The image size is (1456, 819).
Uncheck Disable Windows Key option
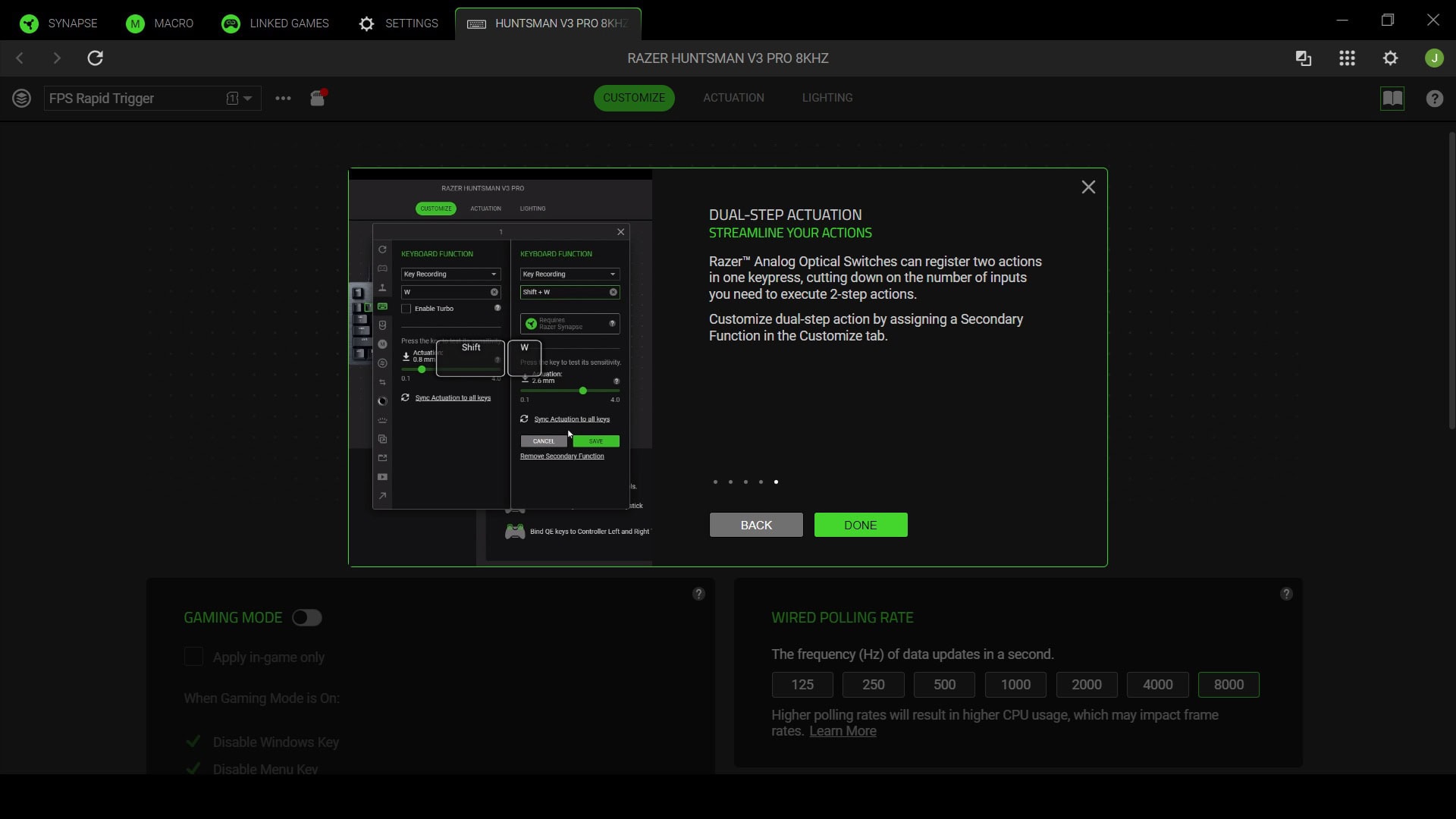193,742
